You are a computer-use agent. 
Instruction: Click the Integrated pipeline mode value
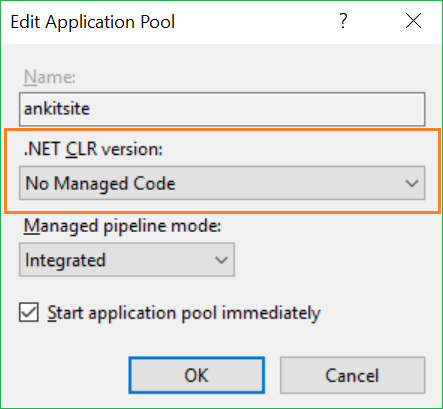tap(65, 260)
